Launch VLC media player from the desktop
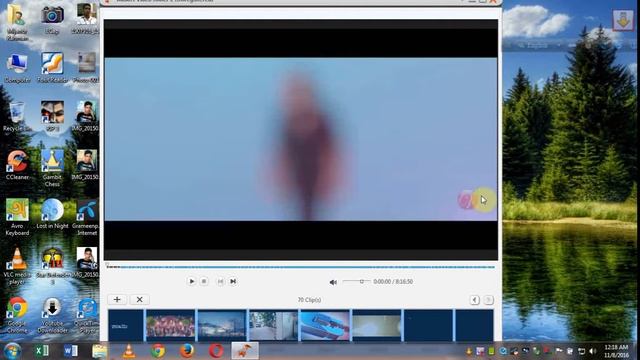Image resolution: width=640 pixels, height=360 pixels. coord(17,265)
